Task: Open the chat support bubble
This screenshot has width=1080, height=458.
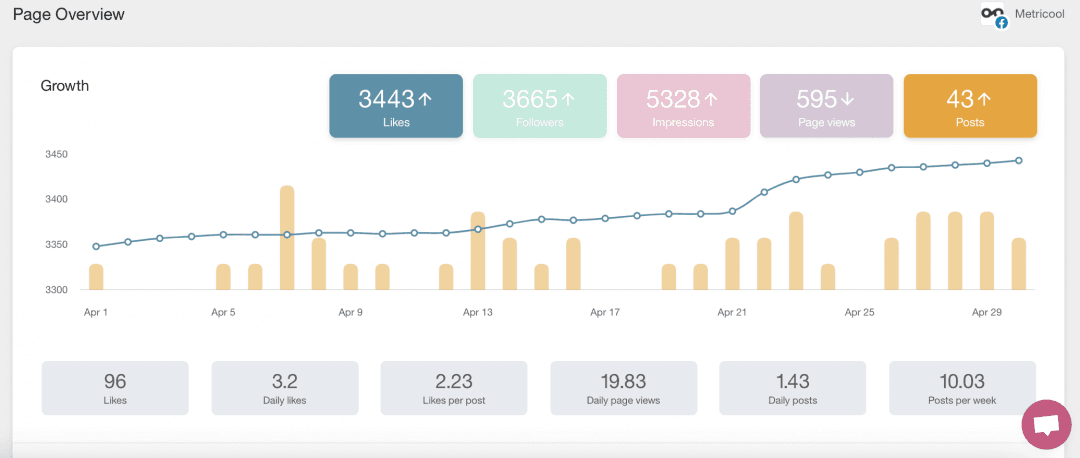Action: (1046, 425)
